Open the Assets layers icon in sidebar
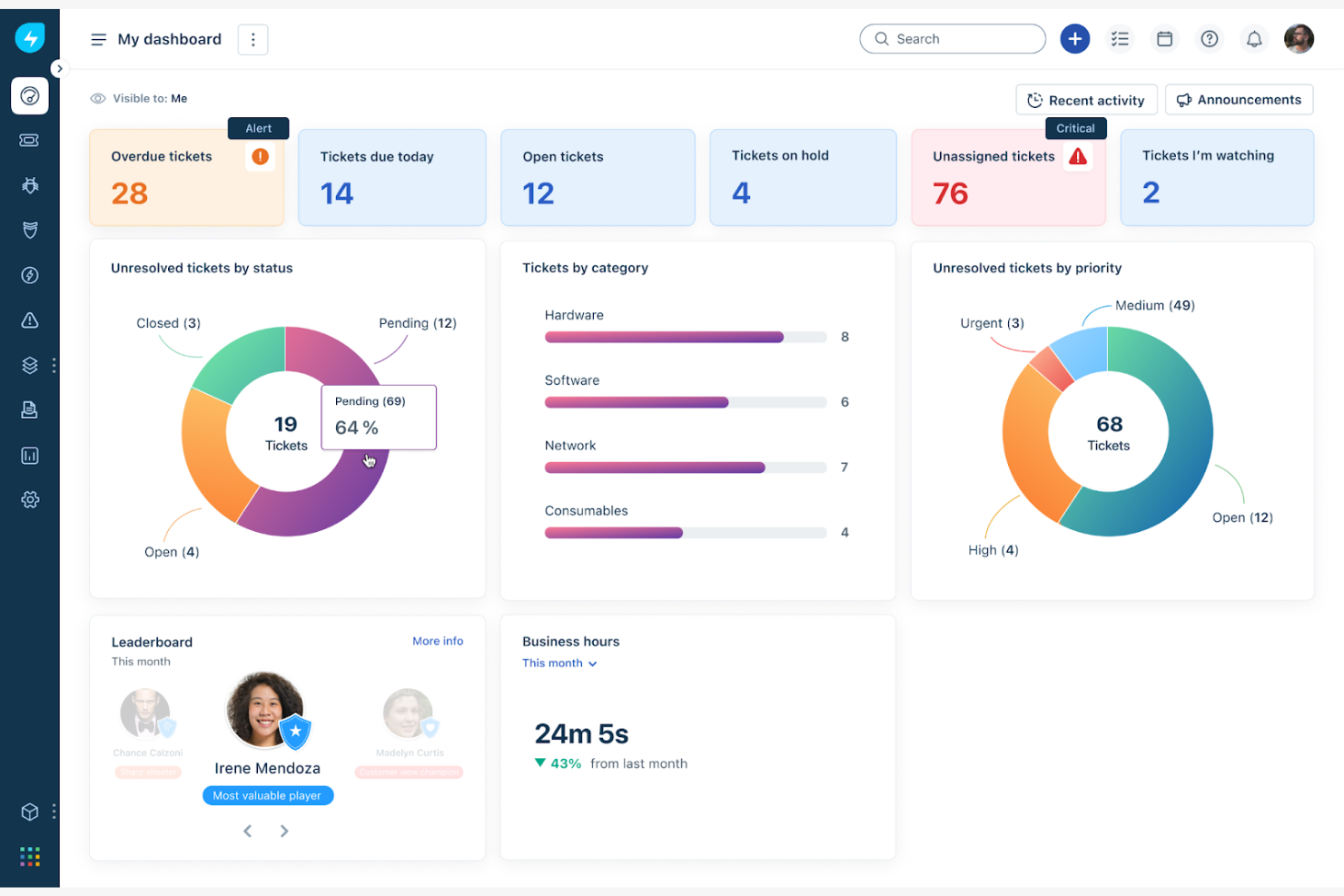 pos(30,365)
